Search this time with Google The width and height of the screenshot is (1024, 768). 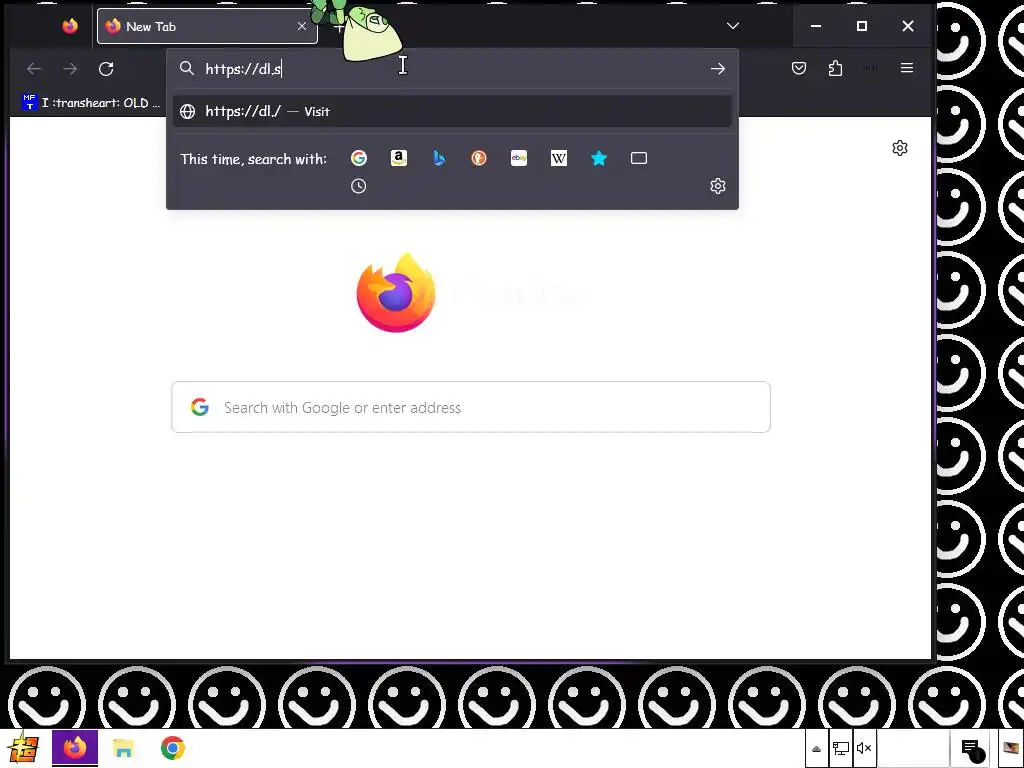coord(359,158)
